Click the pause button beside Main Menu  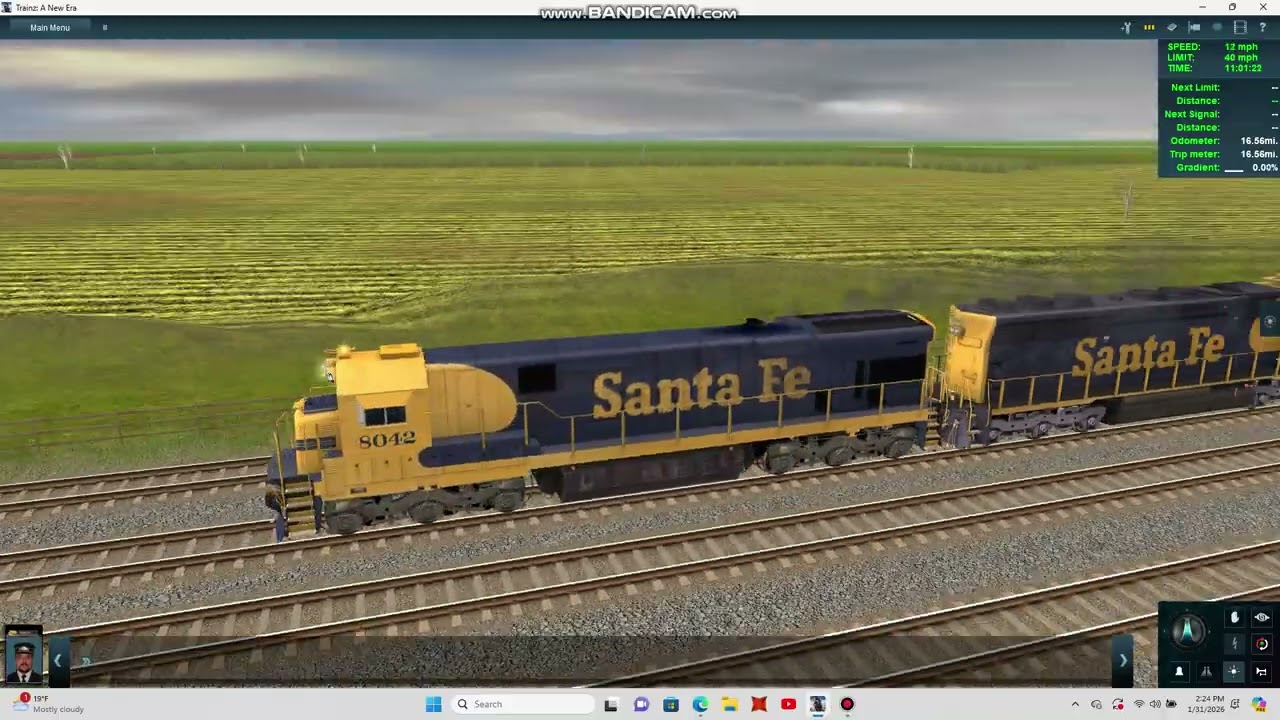pyautogui.click(x=105, y=28)
